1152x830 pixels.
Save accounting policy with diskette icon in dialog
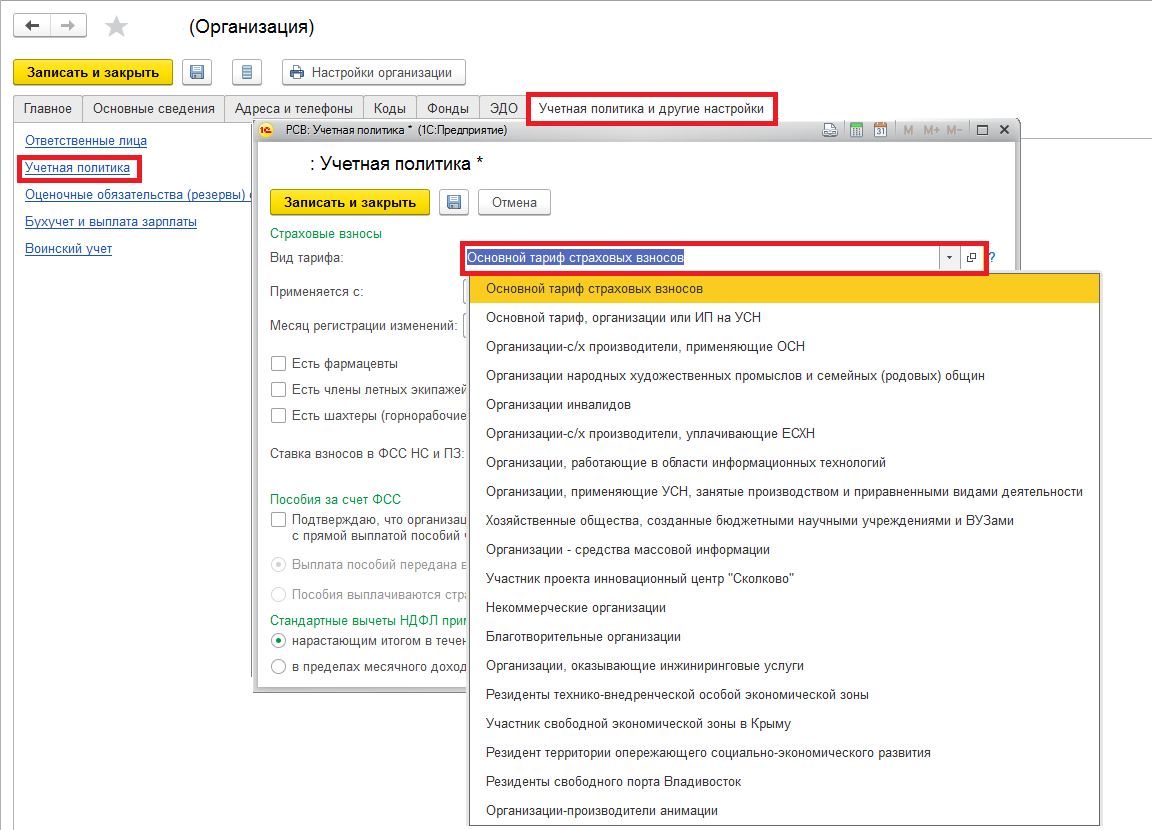454,202
